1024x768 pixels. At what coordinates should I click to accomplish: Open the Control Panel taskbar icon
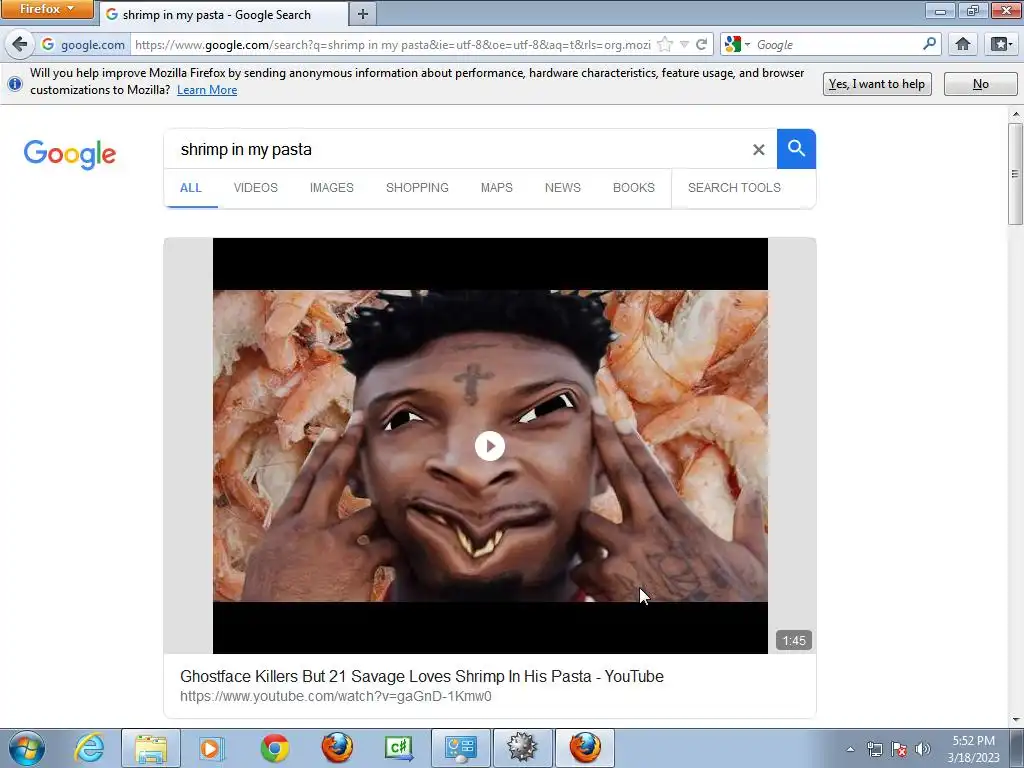[460, 748]
